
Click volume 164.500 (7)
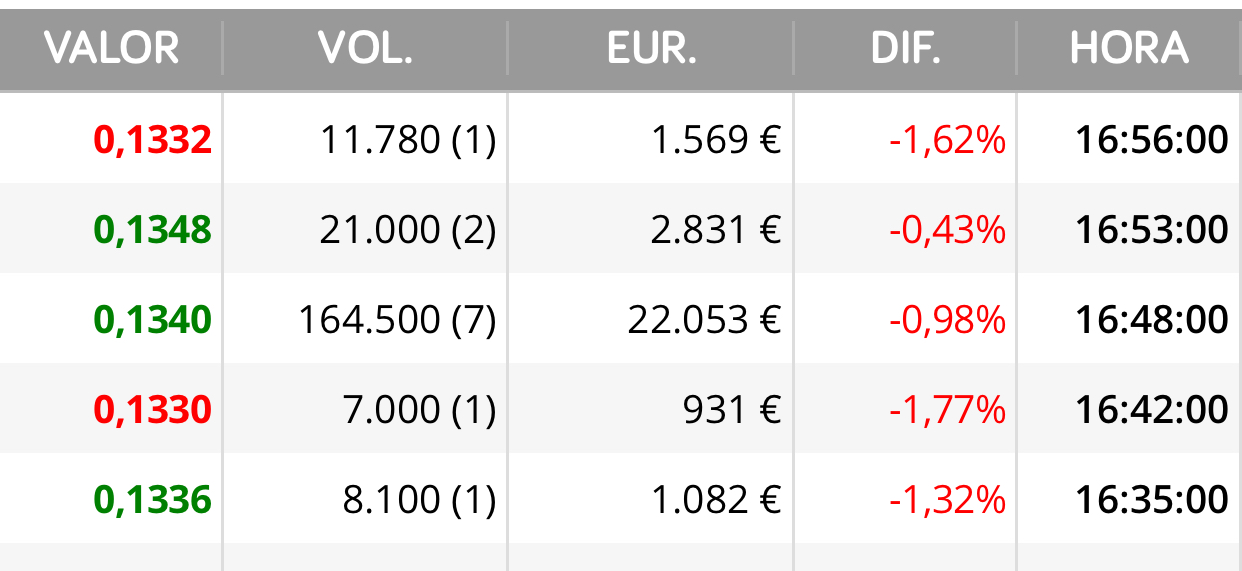point(398,320)
